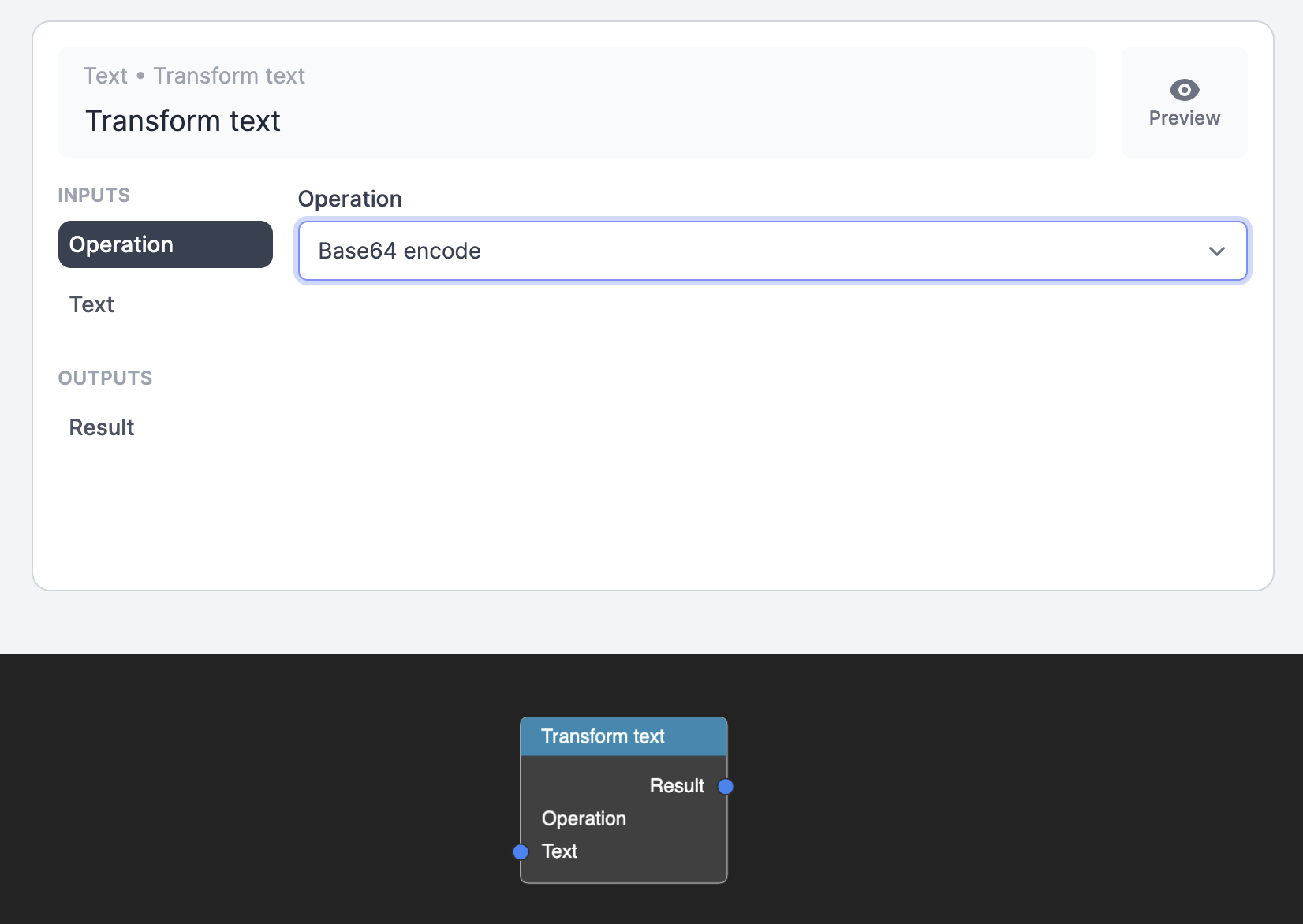
Task: Click the OUTPUTS section heading
Action: click(x=106, y=378)
